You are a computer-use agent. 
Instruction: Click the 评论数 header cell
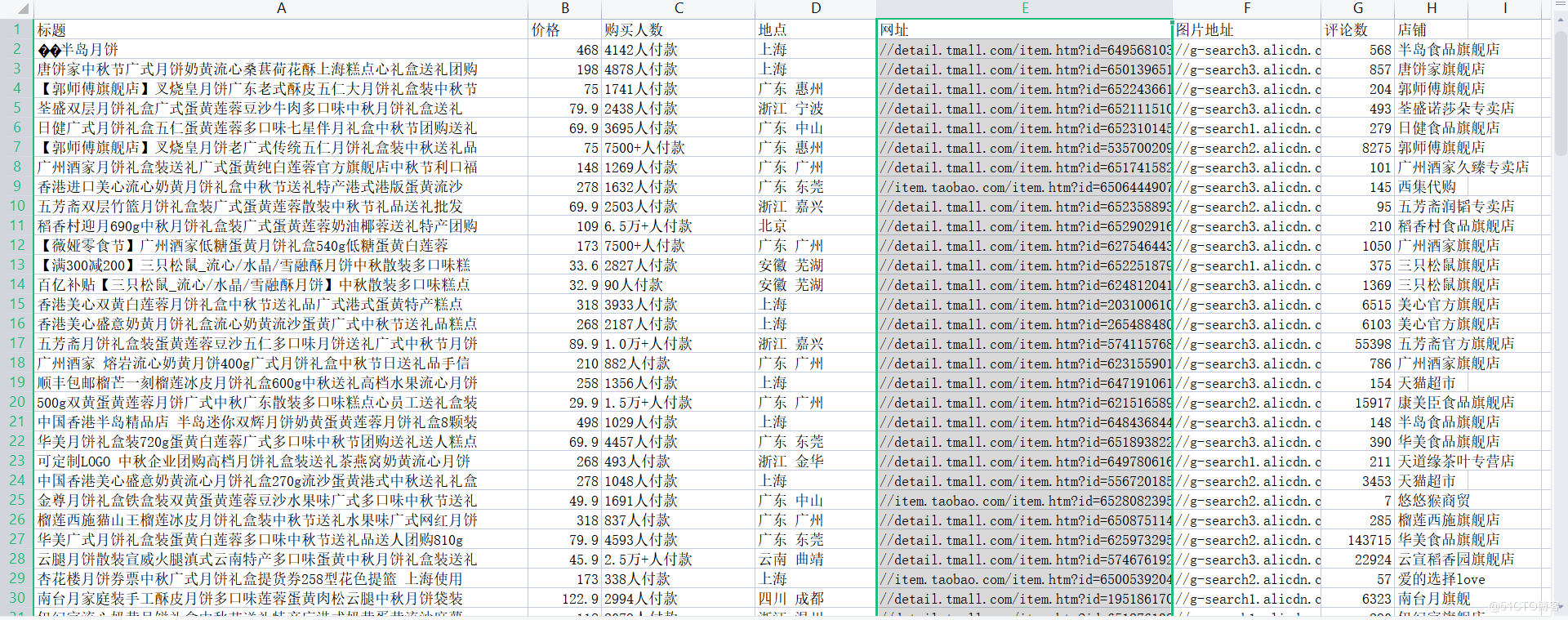point(1357,29)
